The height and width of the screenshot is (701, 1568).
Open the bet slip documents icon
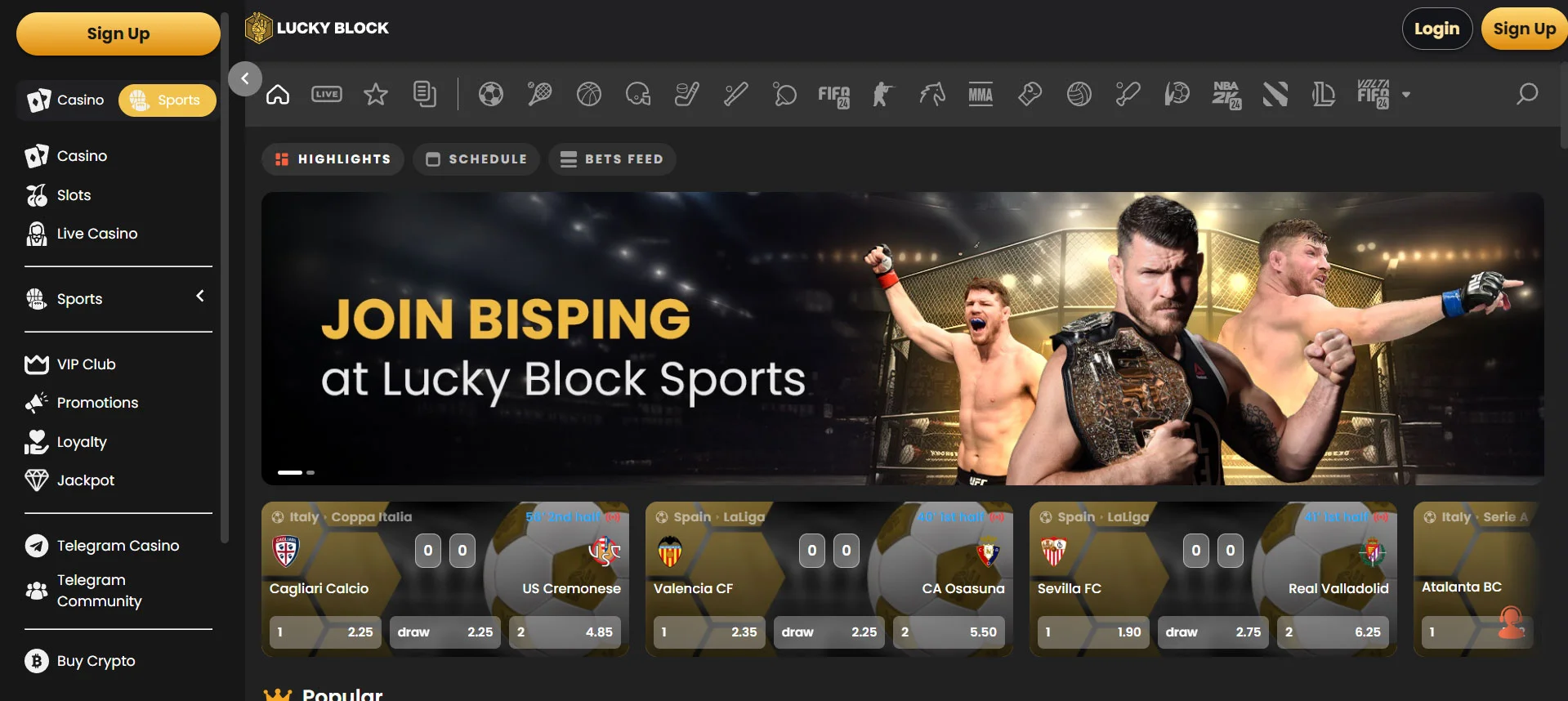tap(425, 94)
